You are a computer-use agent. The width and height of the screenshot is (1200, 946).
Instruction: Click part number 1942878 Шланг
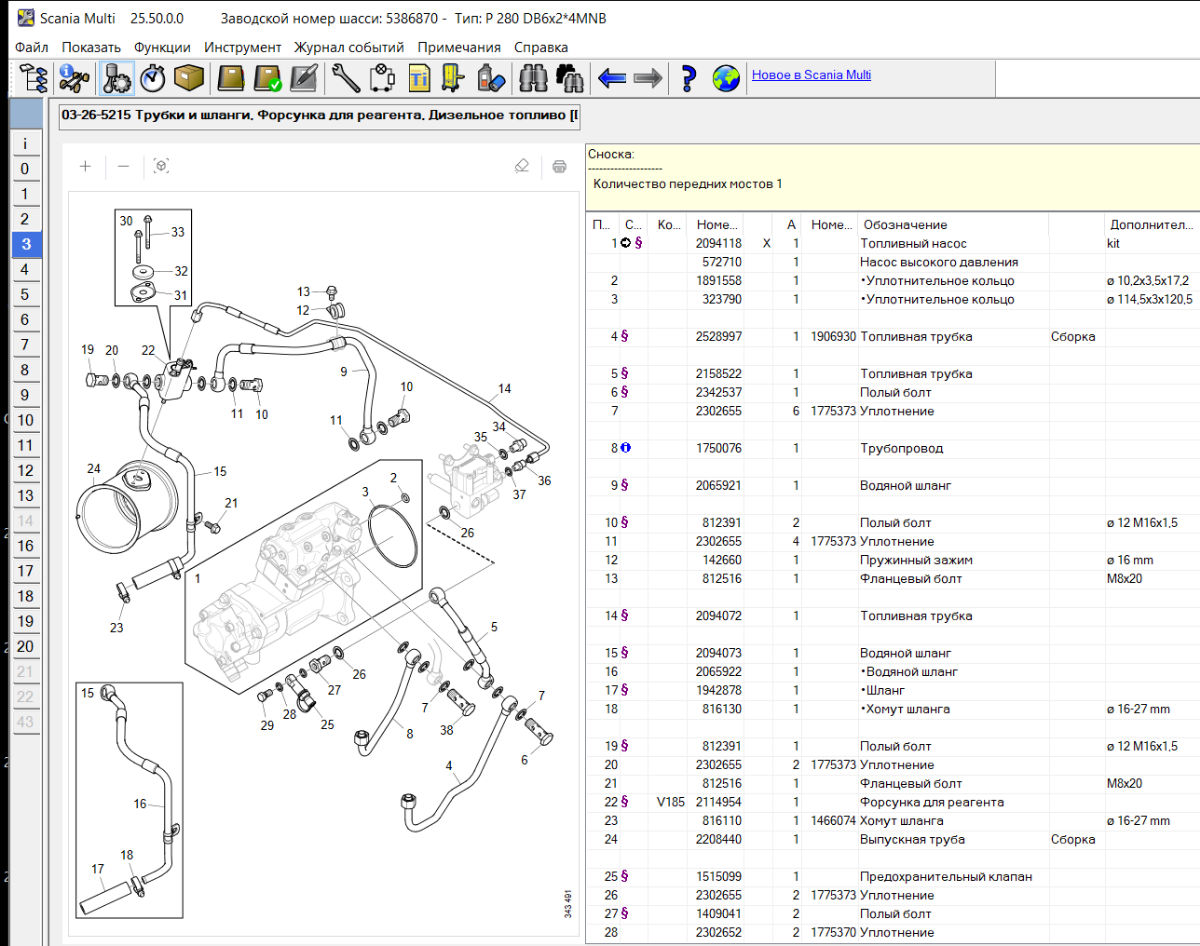point(719,690)
